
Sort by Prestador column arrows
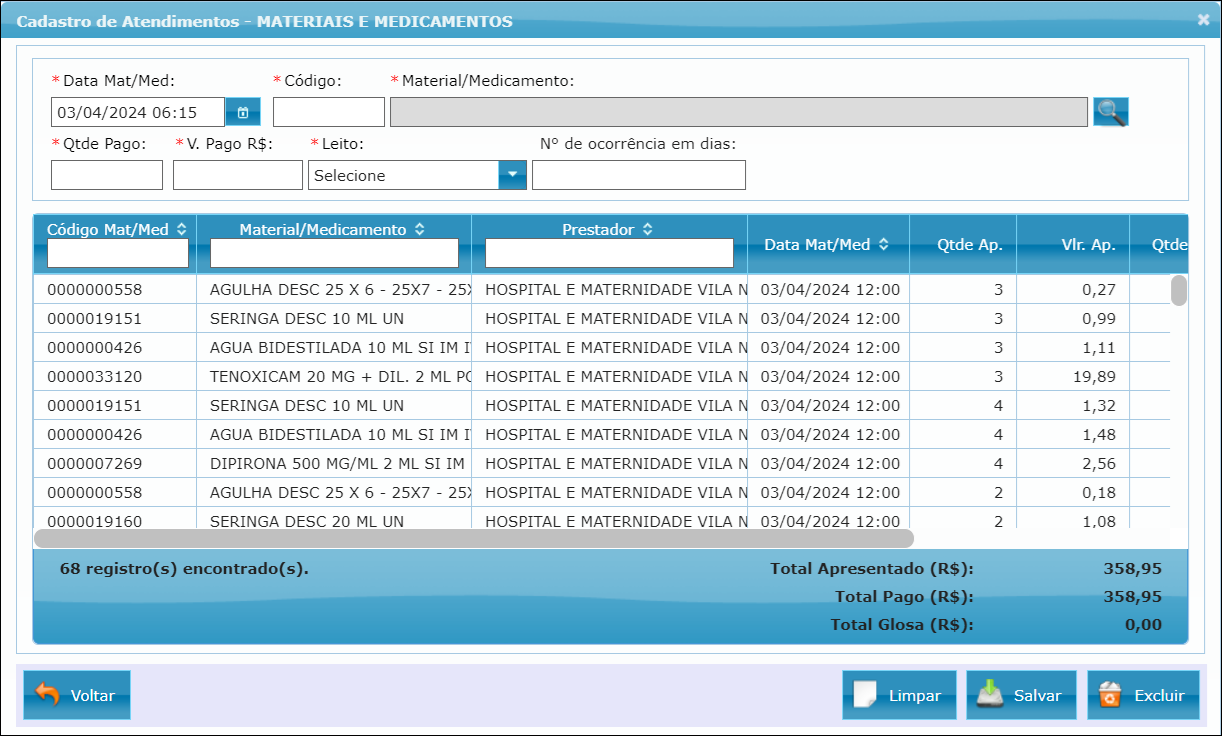coord(647,229)
